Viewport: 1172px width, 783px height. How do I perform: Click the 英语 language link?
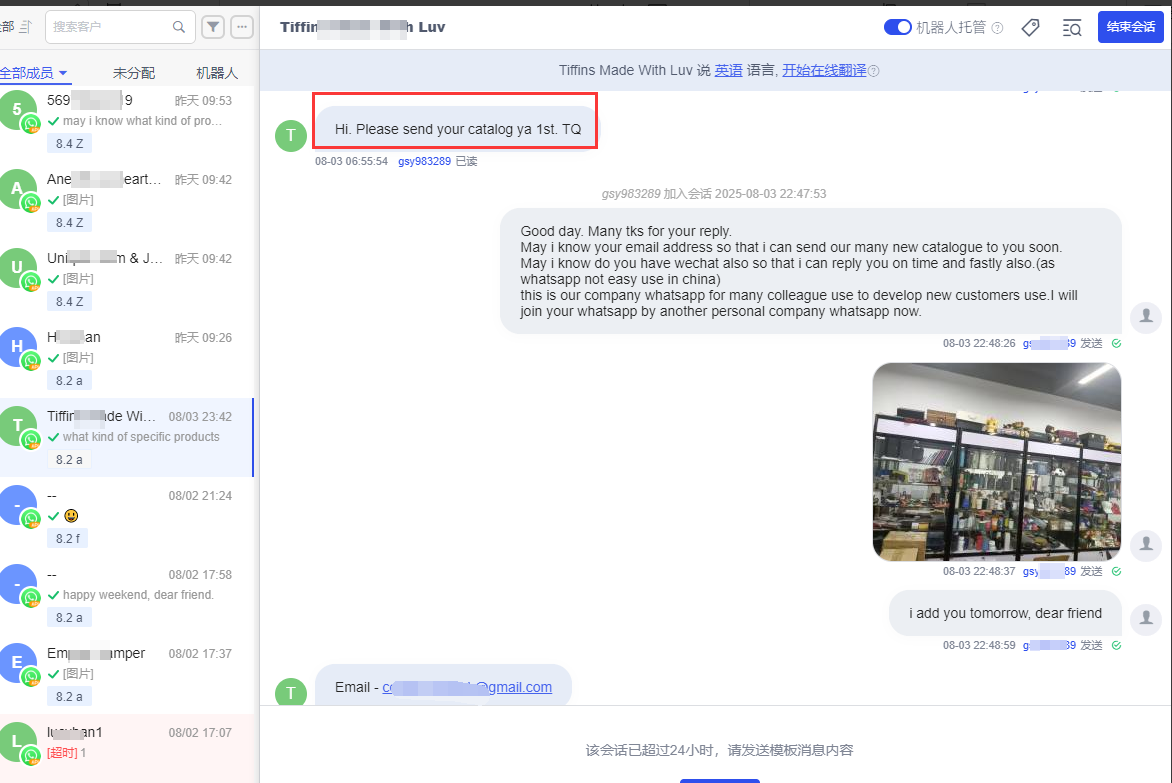728,70
